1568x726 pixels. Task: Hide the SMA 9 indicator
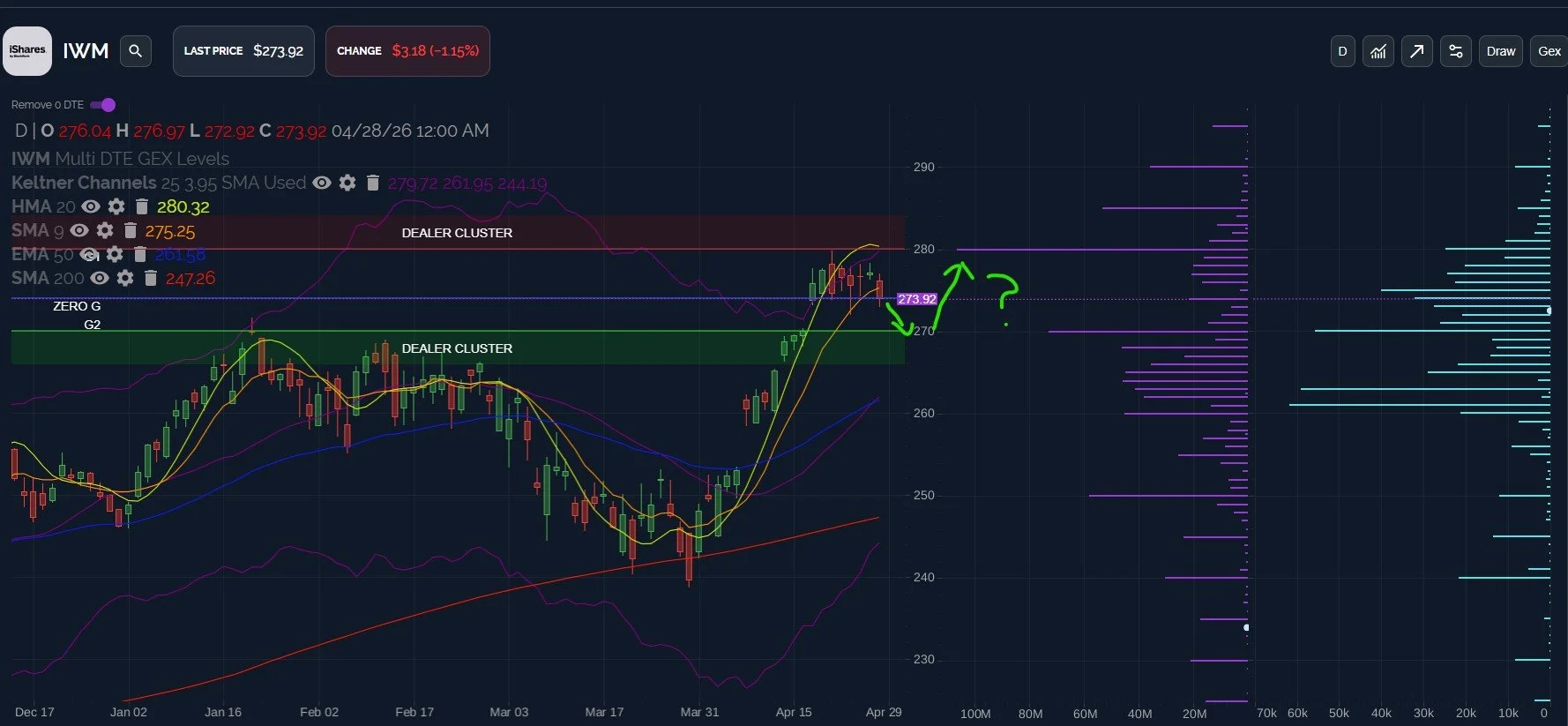[x=79, y=230]
